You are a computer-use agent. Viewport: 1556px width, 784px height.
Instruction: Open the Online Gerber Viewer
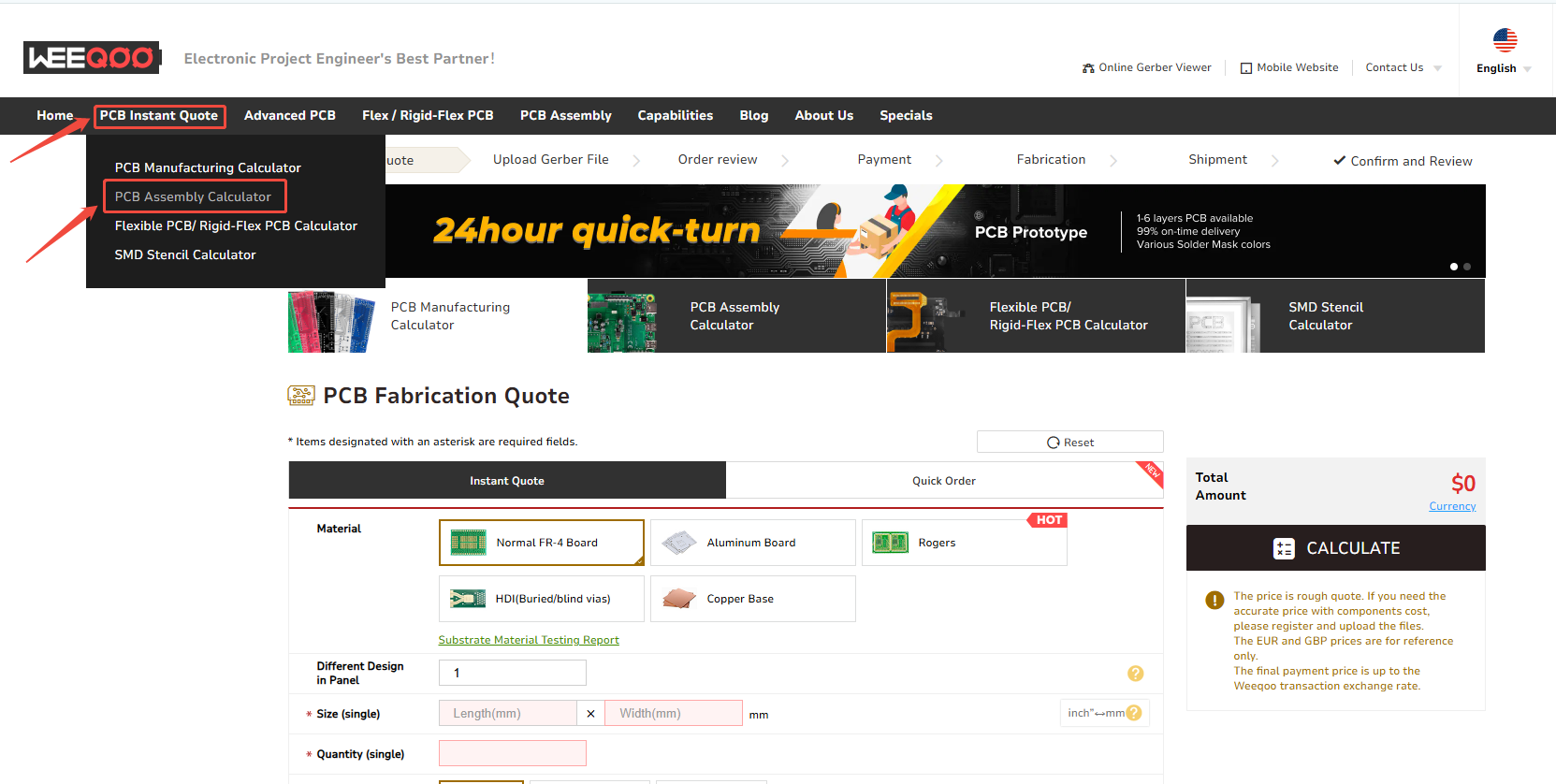(x=1146, y=67)
